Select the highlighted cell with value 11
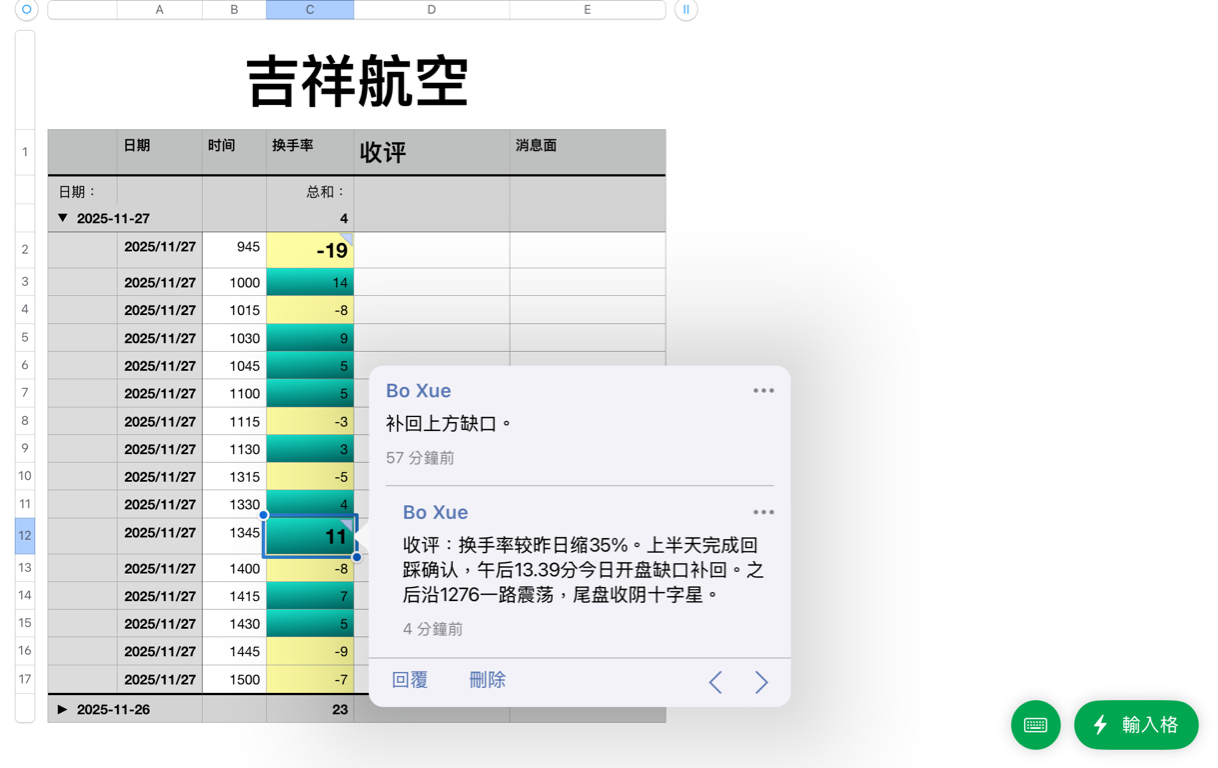Screen dimensions: 1218x768 tap(310, 536)
